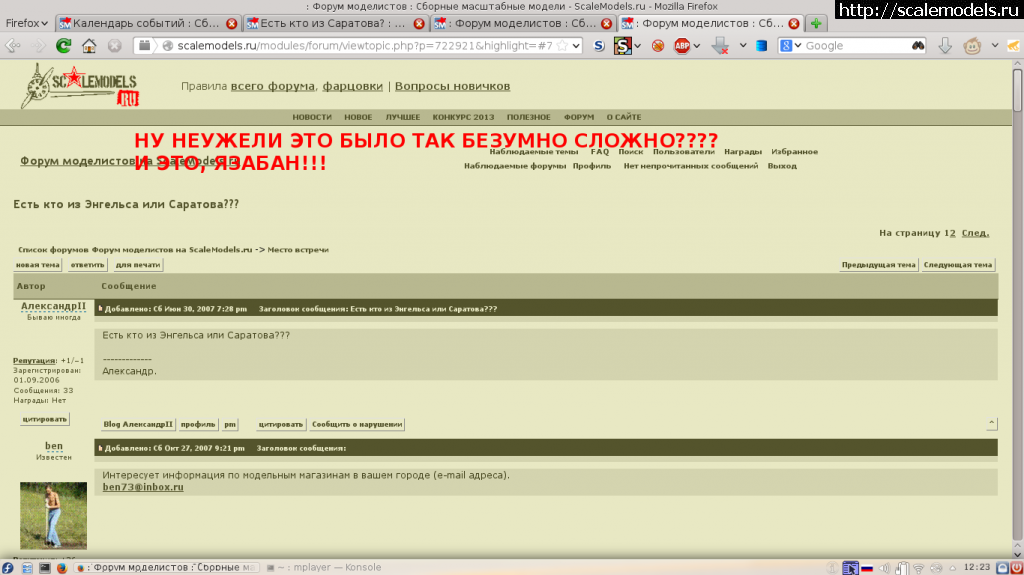Viewport: 1024px width, 575px height.
Task: Bookmark page with the star icon
Action: click(562, 46)
